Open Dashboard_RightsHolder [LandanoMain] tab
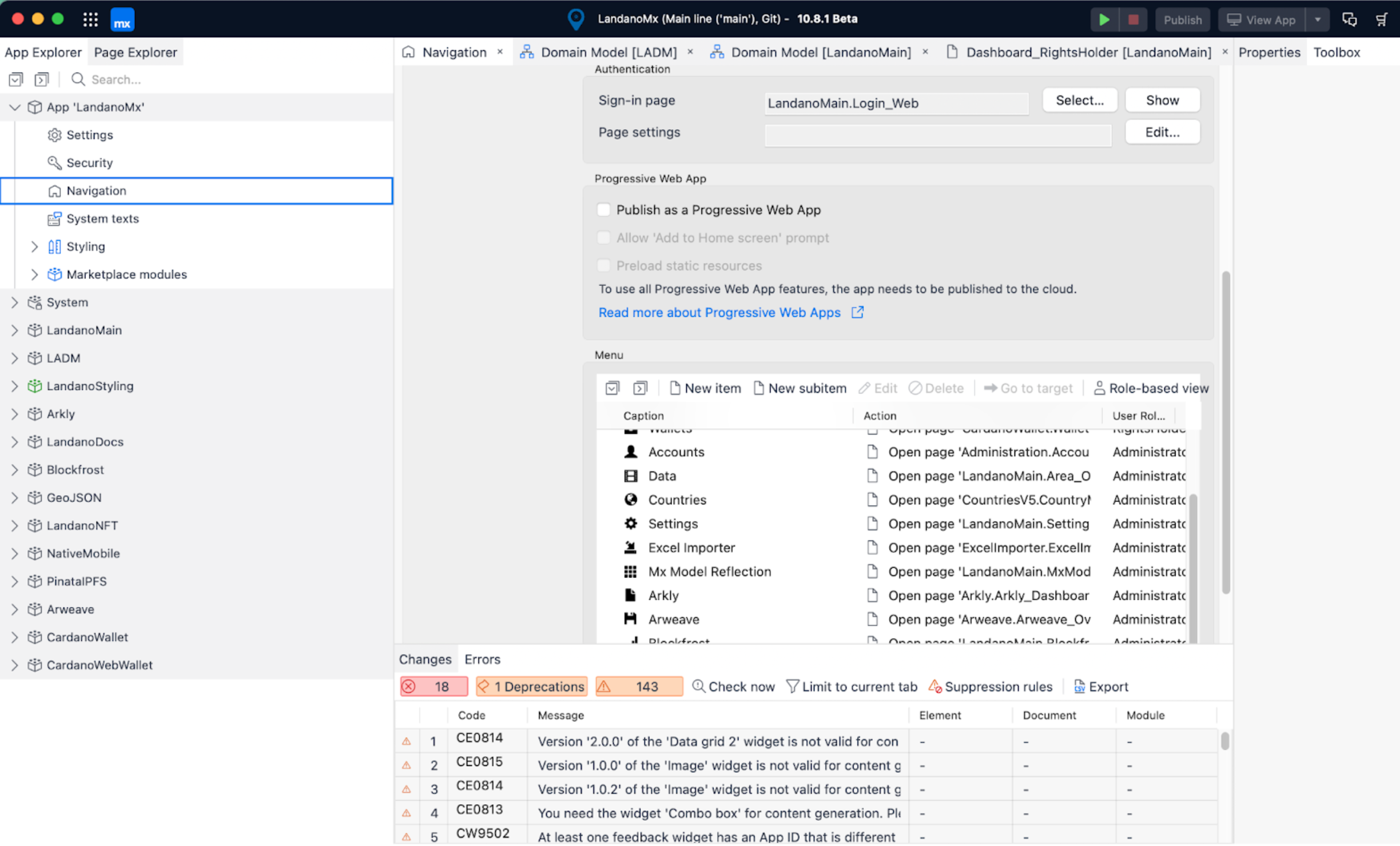 tap(1088, 52)
